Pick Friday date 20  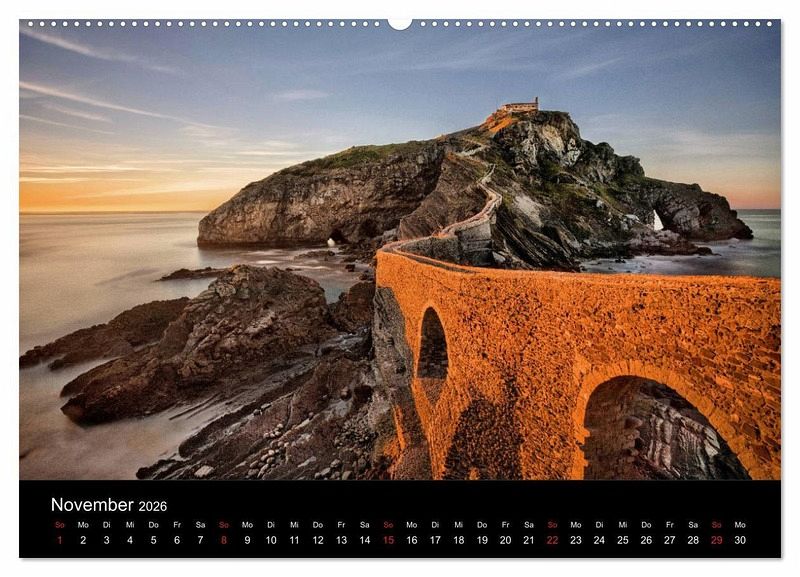[505, 540]
